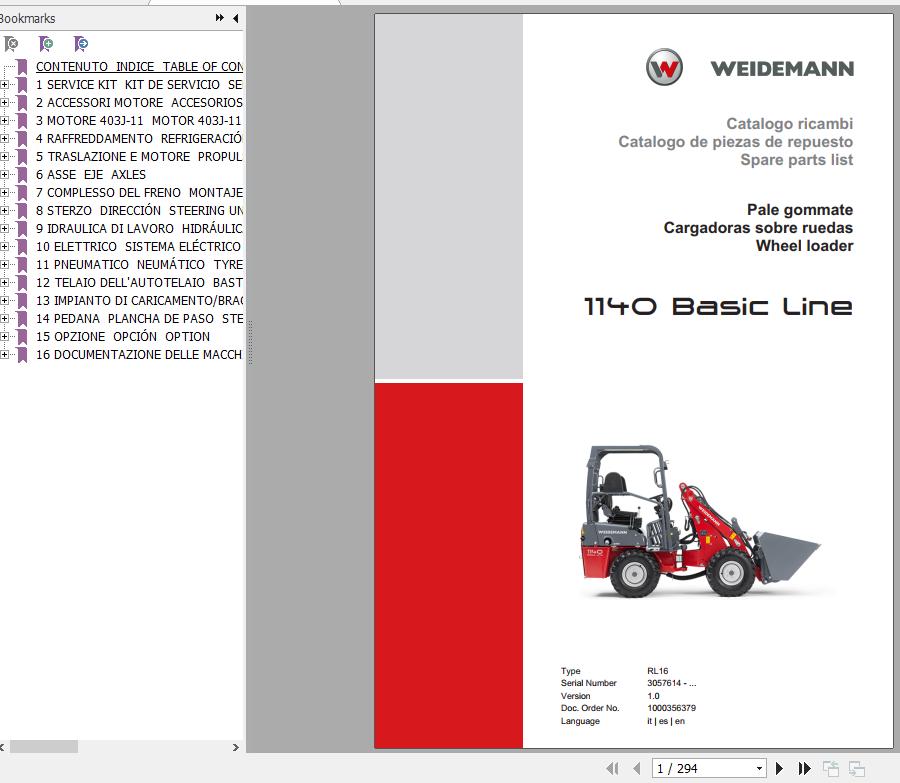Expand the 5 TRASLAZIONE E MOTORE bookmark
The image size is (900, 783).
click(x=5, y=156)
